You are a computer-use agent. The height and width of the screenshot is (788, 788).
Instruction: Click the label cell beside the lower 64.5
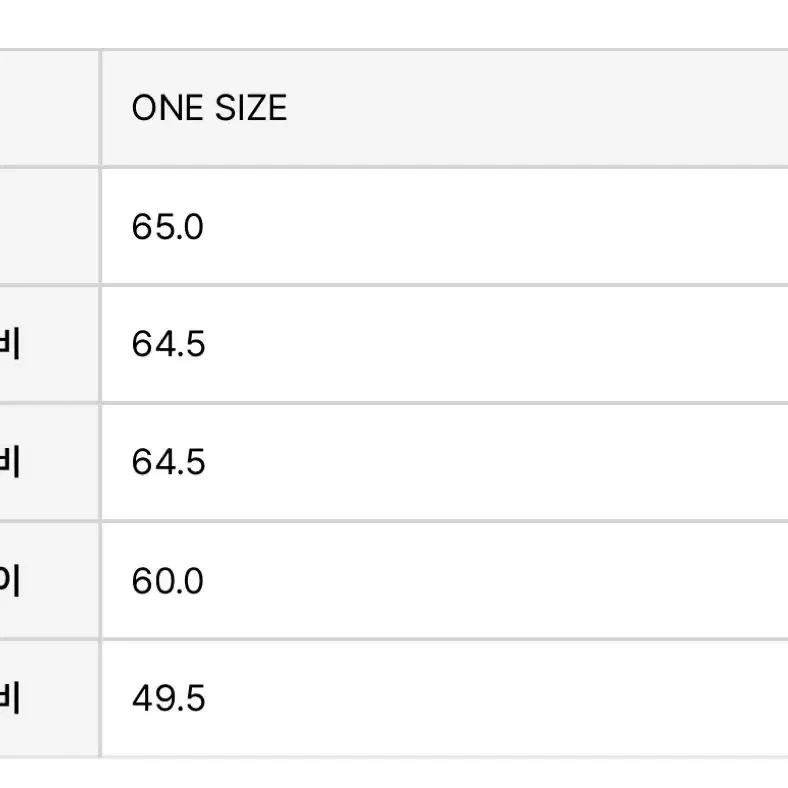click(49, 462)
